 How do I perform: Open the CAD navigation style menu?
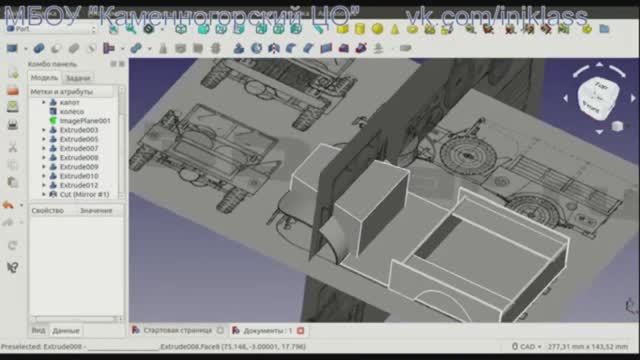527,347
